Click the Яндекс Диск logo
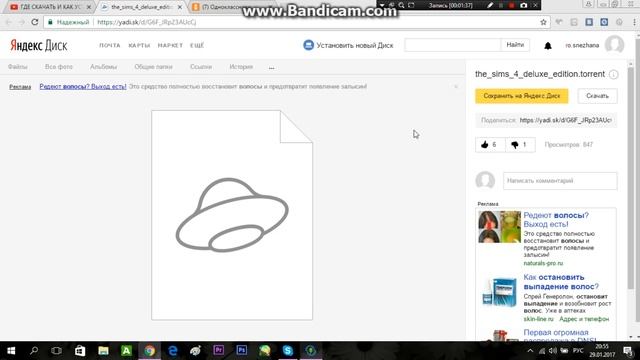The image size is (640, 360). 39,45
